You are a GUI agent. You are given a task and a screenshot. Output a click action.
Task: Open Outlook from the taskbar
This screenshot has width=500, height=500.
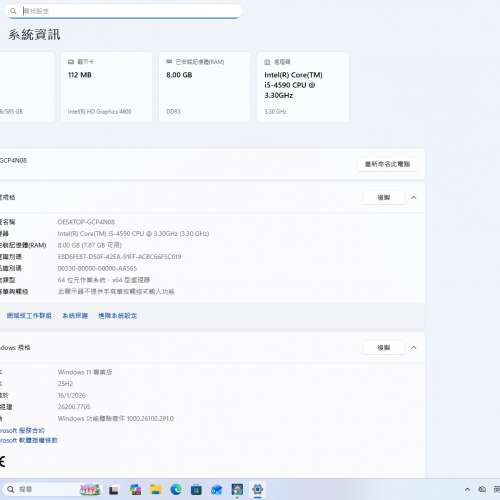click(x=217, y=490)
